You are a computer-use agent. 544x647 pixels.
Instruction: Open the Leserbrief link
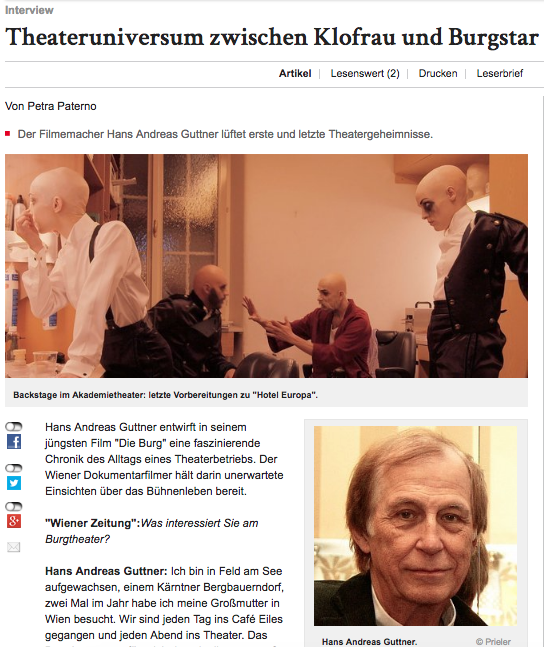[499, 73]
